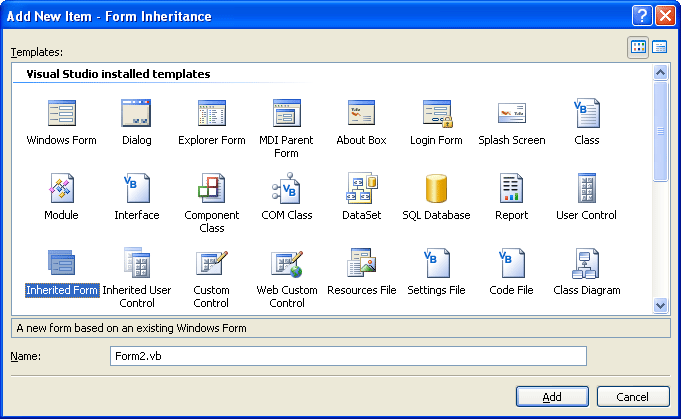Switch templates to large icons view

coord(638,47)
